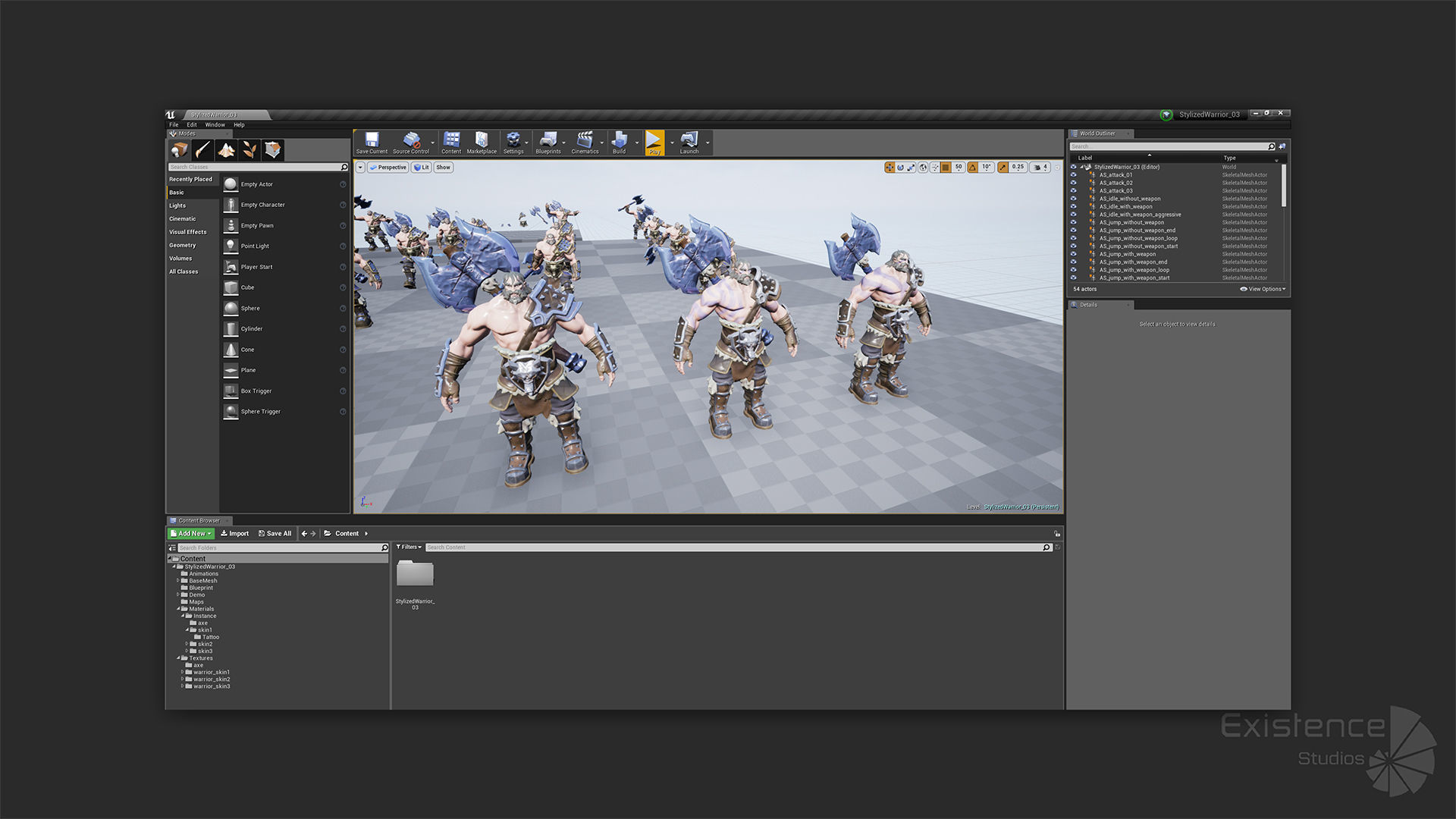The height and width of the screenshot is (819, 1456).
Task: Select the Tattoo folder in tree
Action: pyautogui.click(x=207, y=637)
